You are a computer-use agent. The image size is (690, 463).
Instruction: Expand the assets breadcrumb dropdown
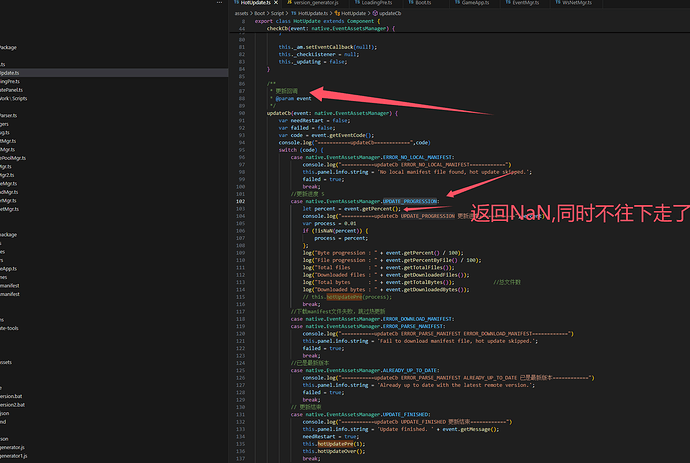click(242, 13)
